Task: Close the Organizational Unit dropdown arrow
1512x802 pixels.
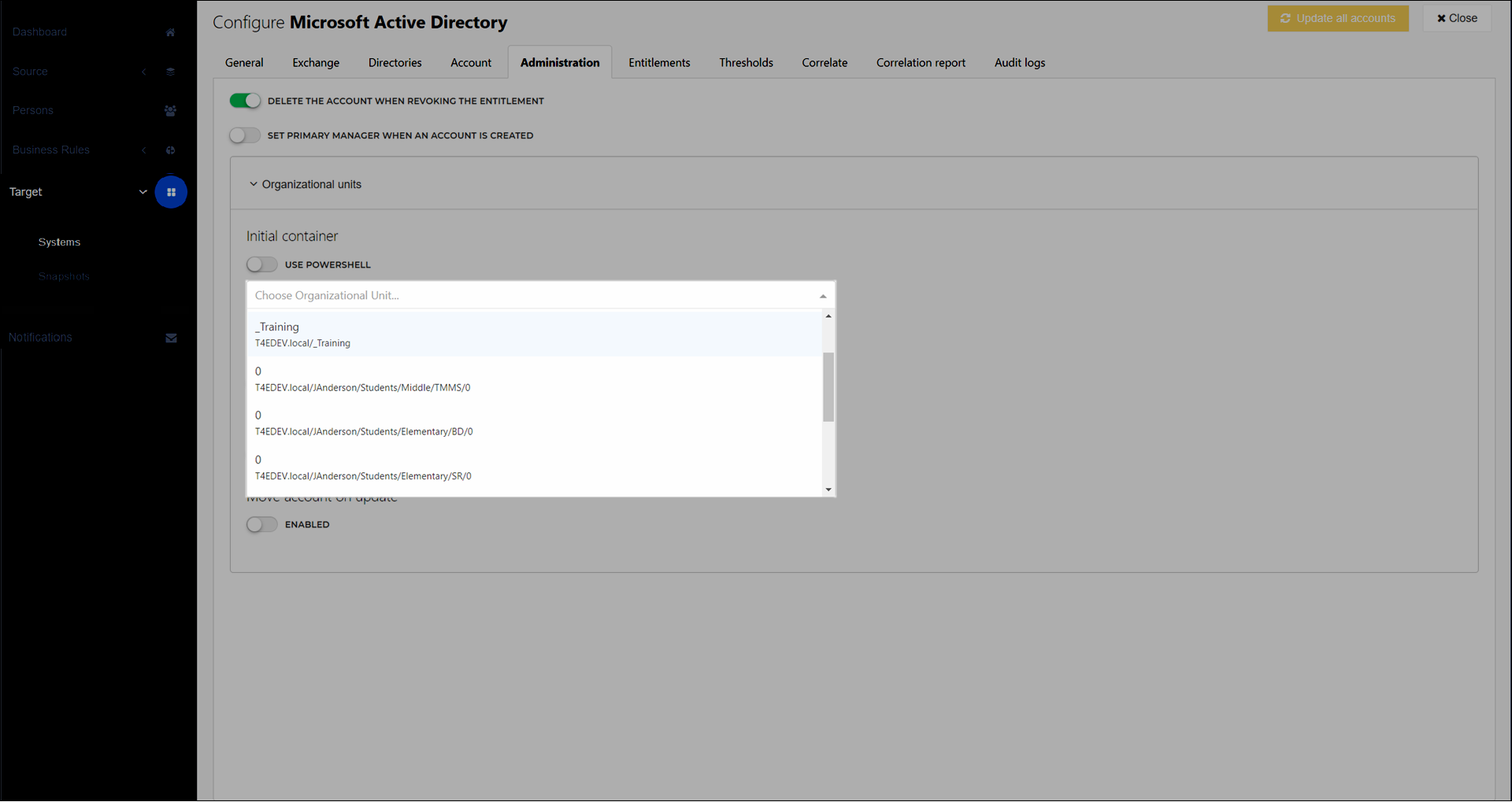Action: point(823,296)
